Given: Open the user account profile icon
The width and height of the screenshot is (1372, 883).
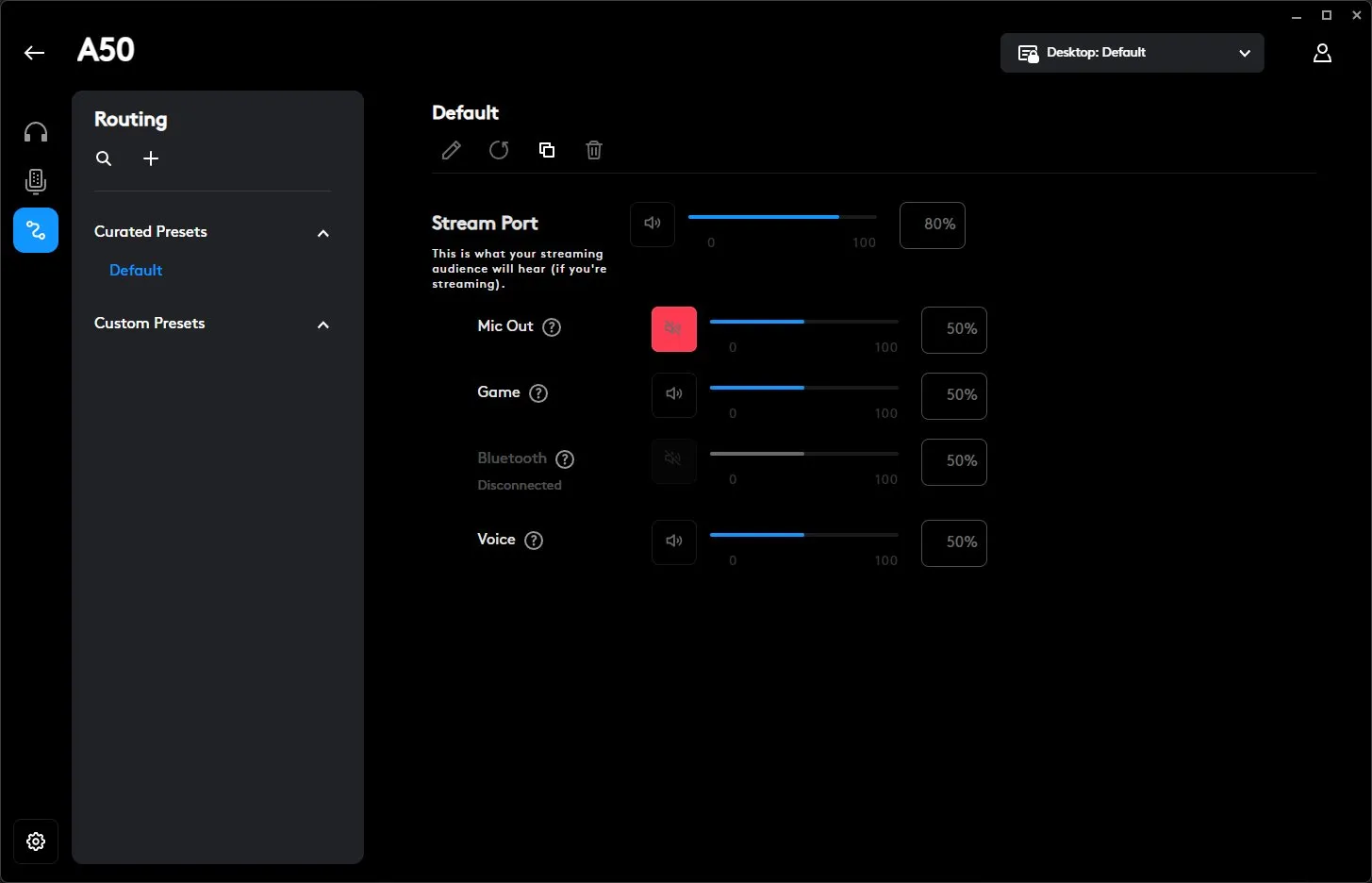Looking at the screenshot, I should [x=1322, y=53].
